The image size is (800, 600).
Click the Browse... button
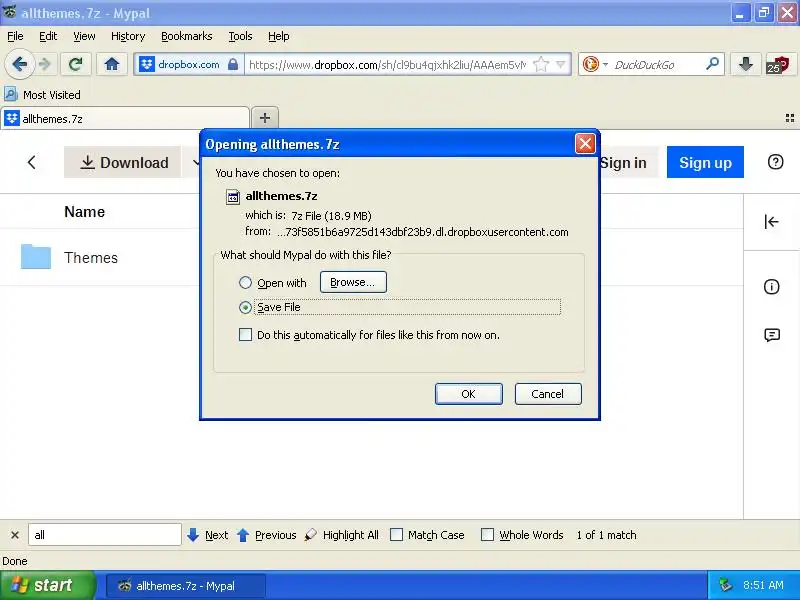pyautogui.click(x=353, y=282)
